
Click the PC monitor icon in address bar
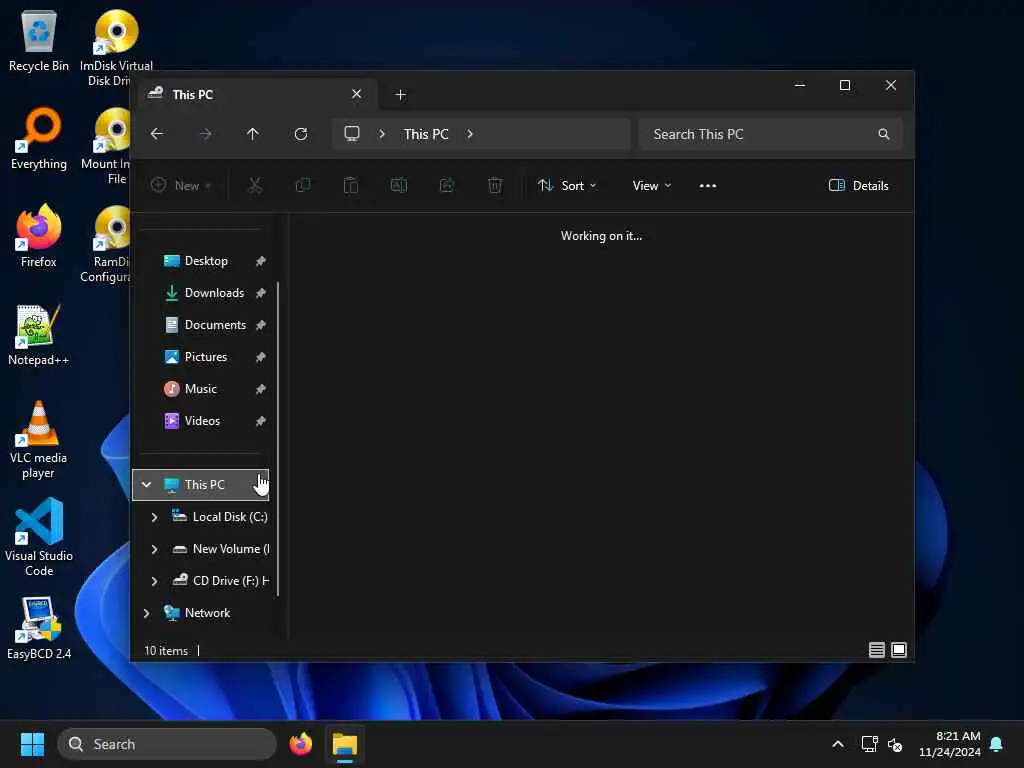point(352,134)
